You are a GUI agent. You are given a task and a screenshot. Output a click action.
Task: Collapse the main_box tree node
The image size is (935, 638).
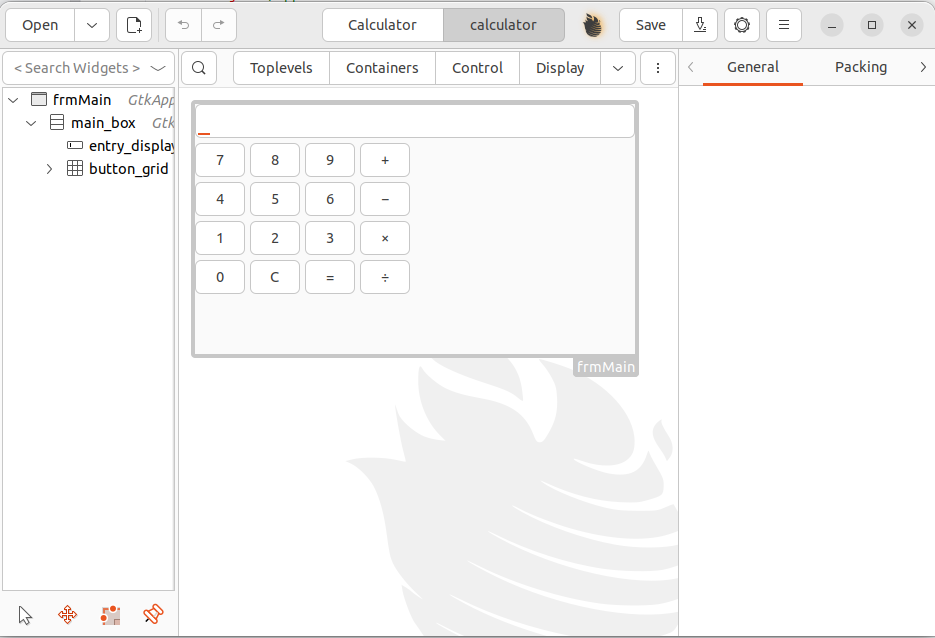[x=32, y=123]
